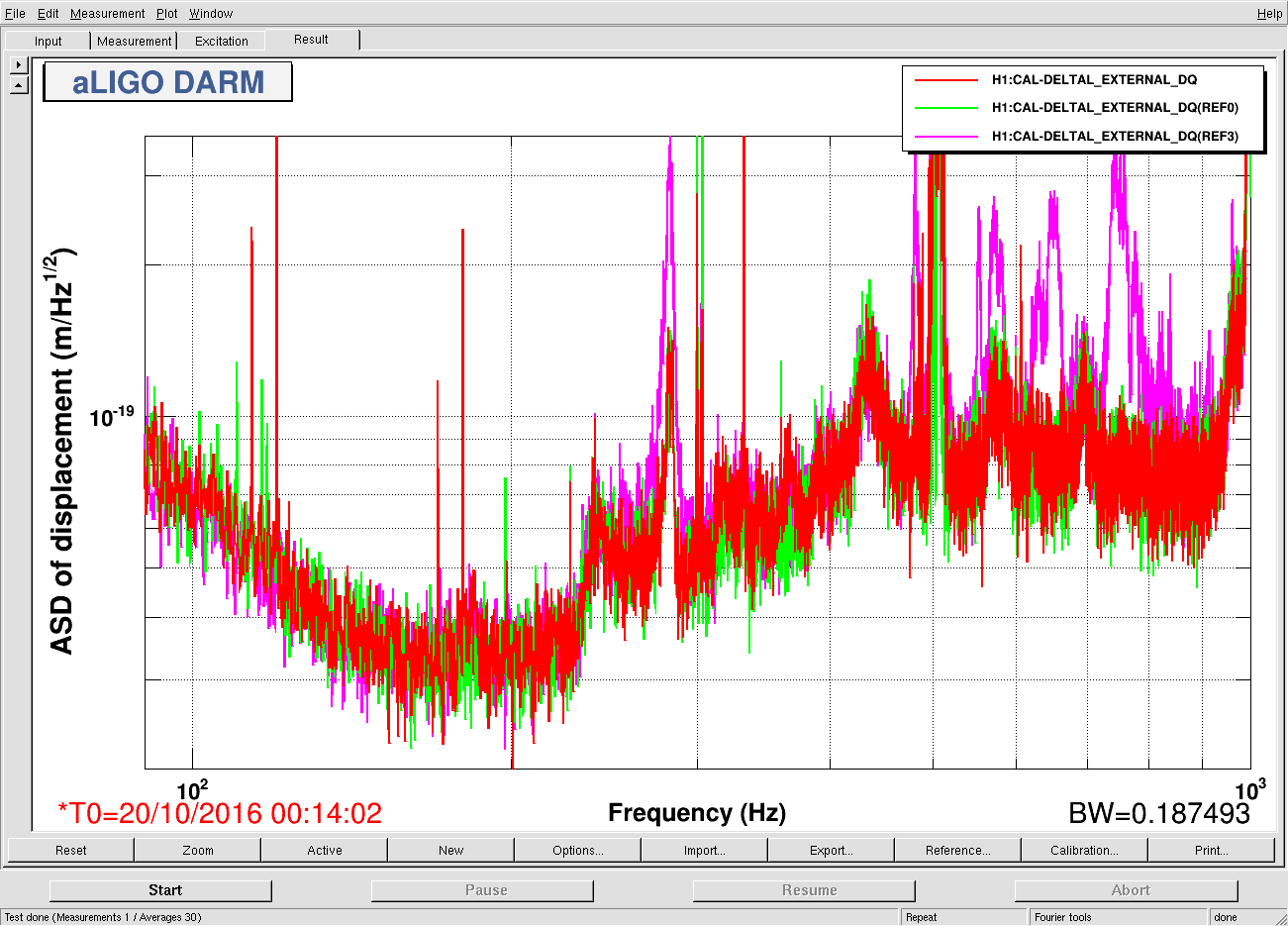Click the magenta legend line swatch
This screenshot has width=1288, height=926.
pyautogui.click(x=945, y=136)
